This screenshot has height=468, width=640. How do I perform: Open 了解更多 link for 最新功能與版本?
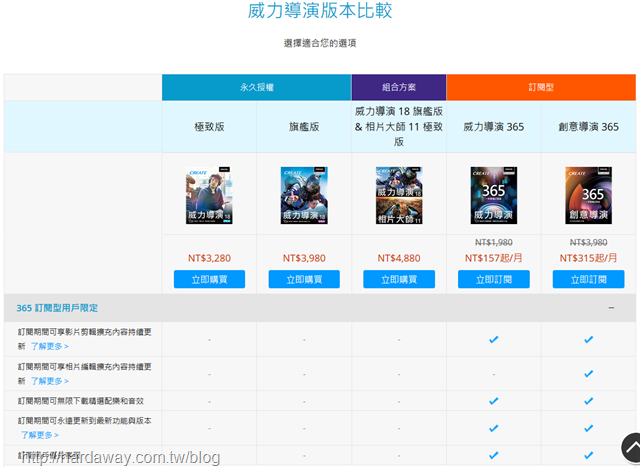click(x=40, y=435)
